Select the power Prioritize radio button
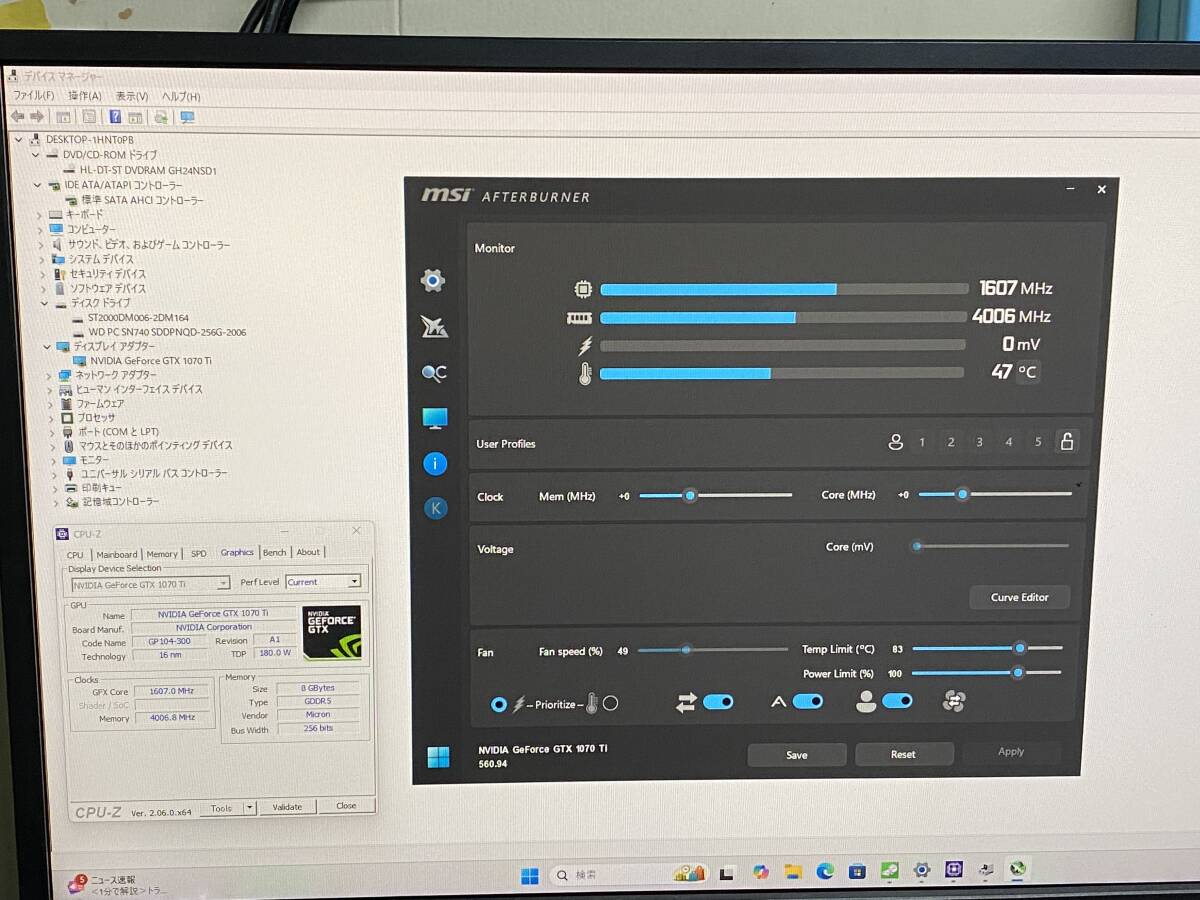This screenshot has width=1200, height=900. click(499, 704)
